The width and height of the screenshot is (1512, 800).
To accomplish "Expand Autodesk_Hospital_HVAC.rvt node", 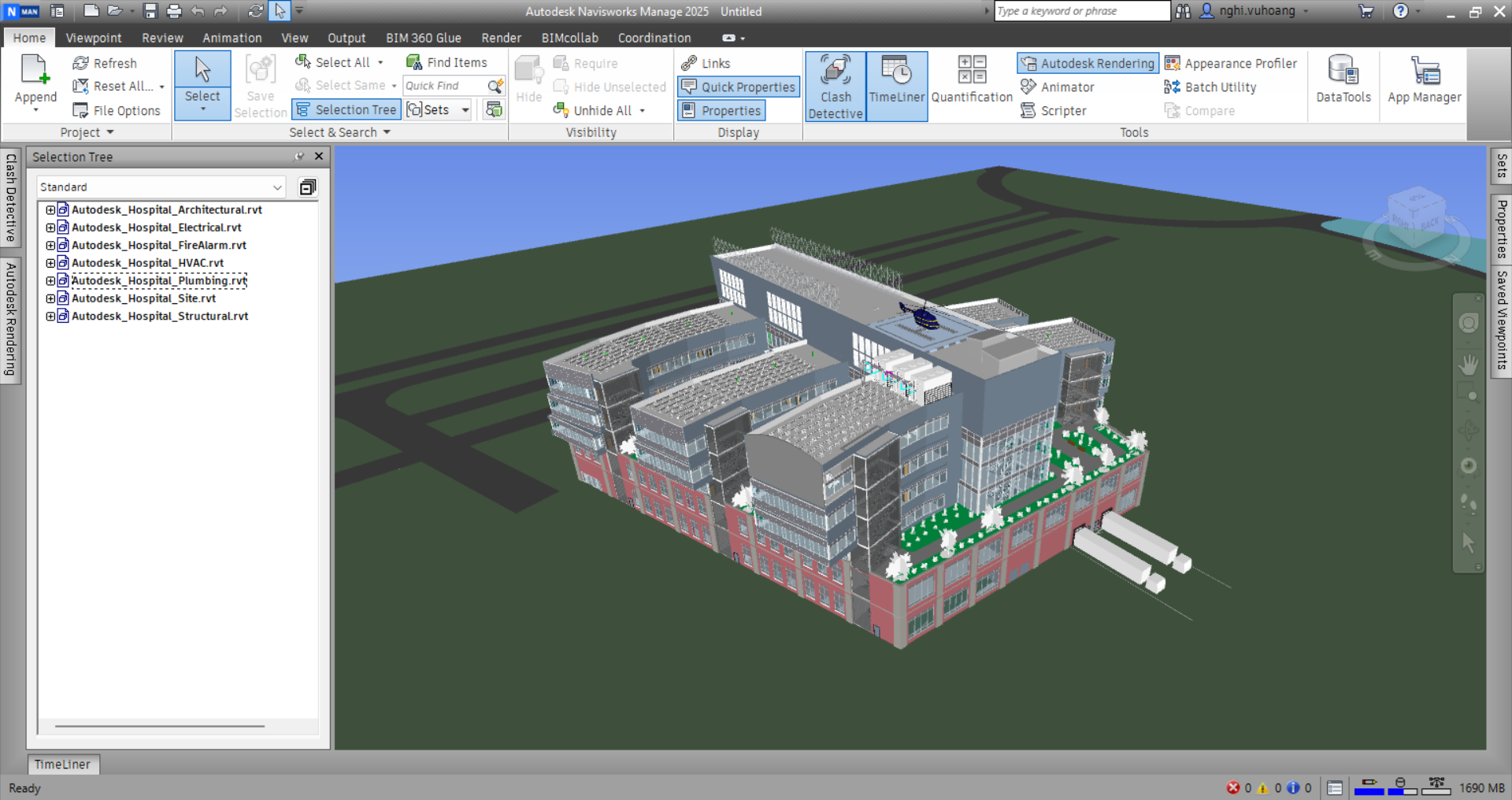I will pos(50,263).
